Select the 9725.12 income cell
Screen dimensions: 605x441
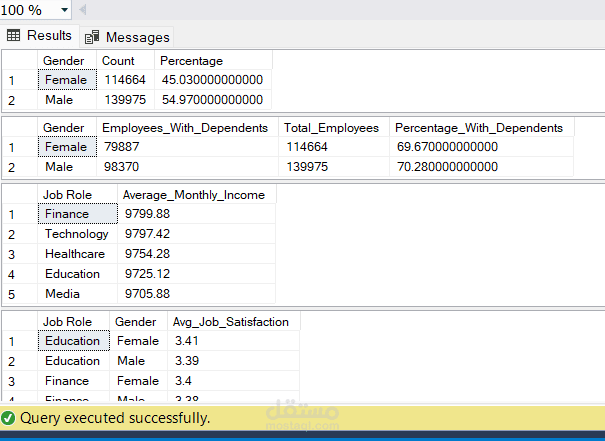pos(197,274)
